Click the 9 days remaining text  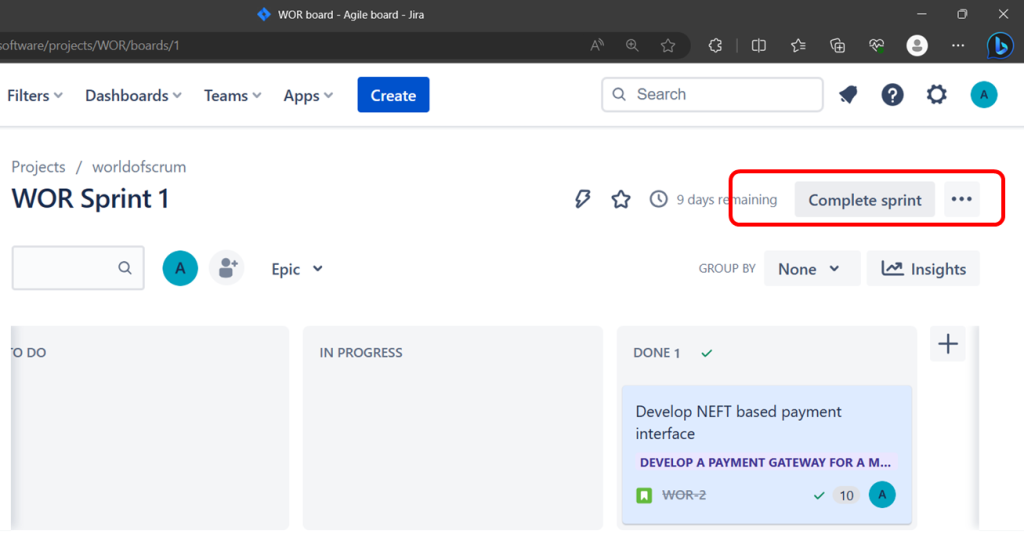tap(727, 199)
